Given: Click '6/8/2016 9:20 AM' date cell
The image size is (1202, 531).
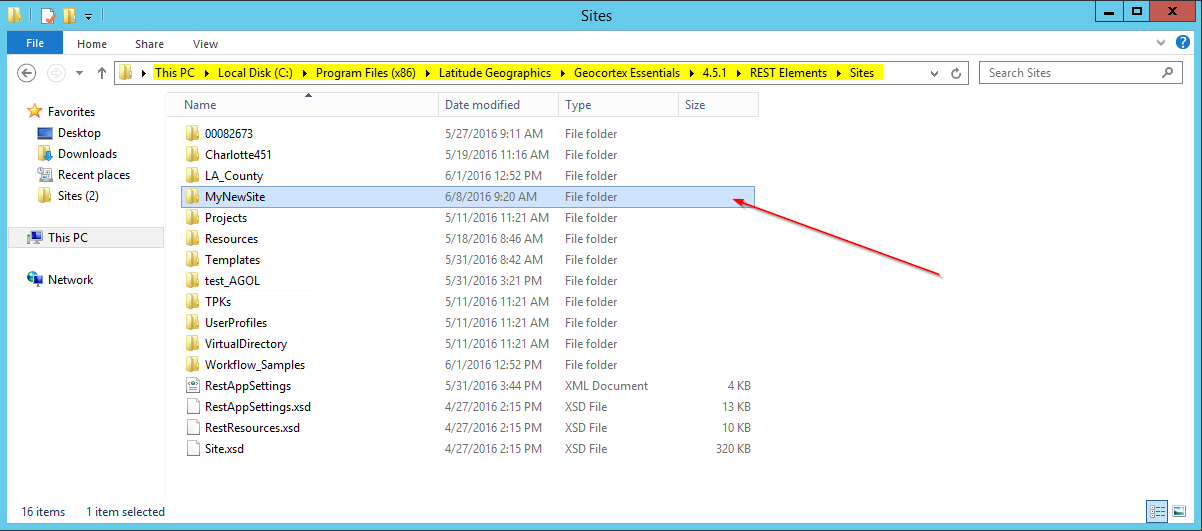Looking at the screenshot, I should point(491,197).
